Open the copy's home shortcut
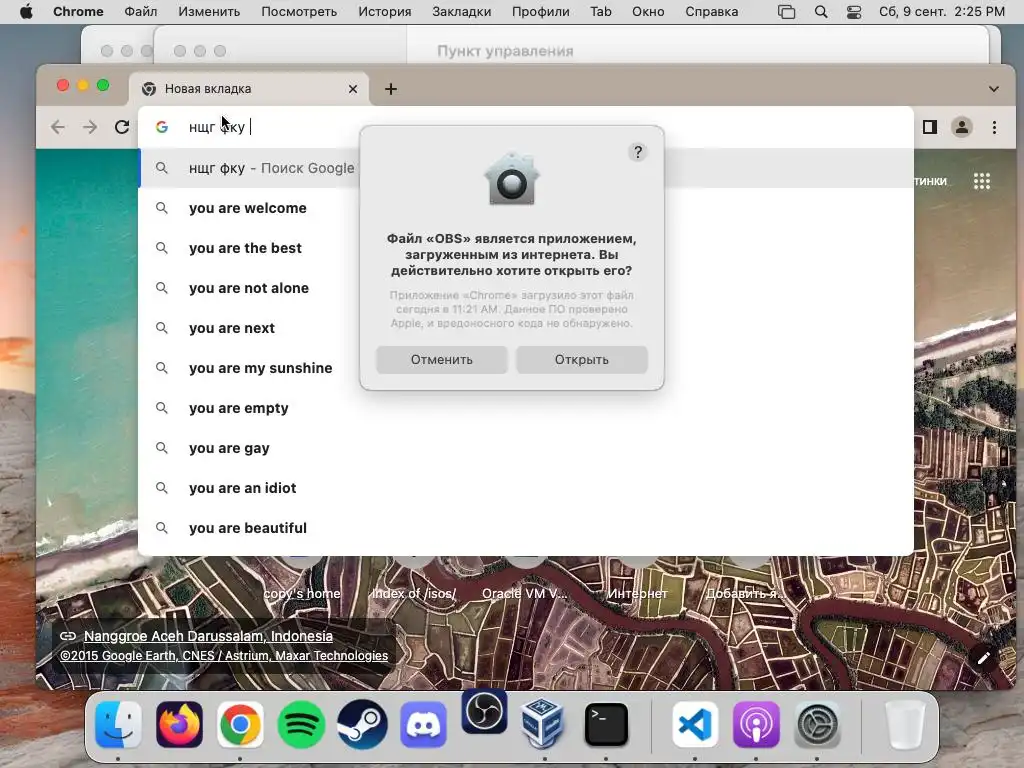Viewport: 1024px width, 768px height. (302, 594)
